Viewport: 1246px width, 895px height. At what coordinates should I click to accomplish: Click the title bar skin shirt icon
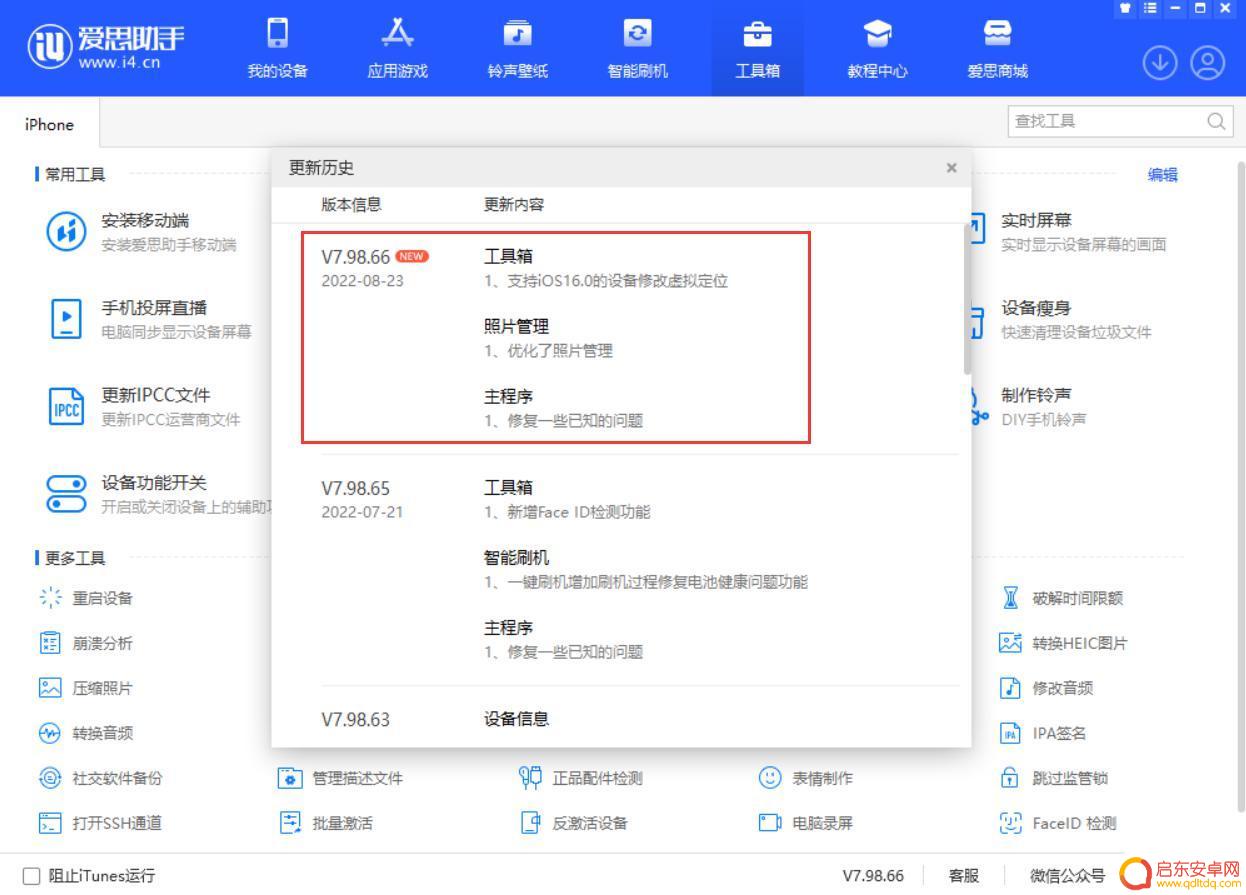tap(1125, 8)
